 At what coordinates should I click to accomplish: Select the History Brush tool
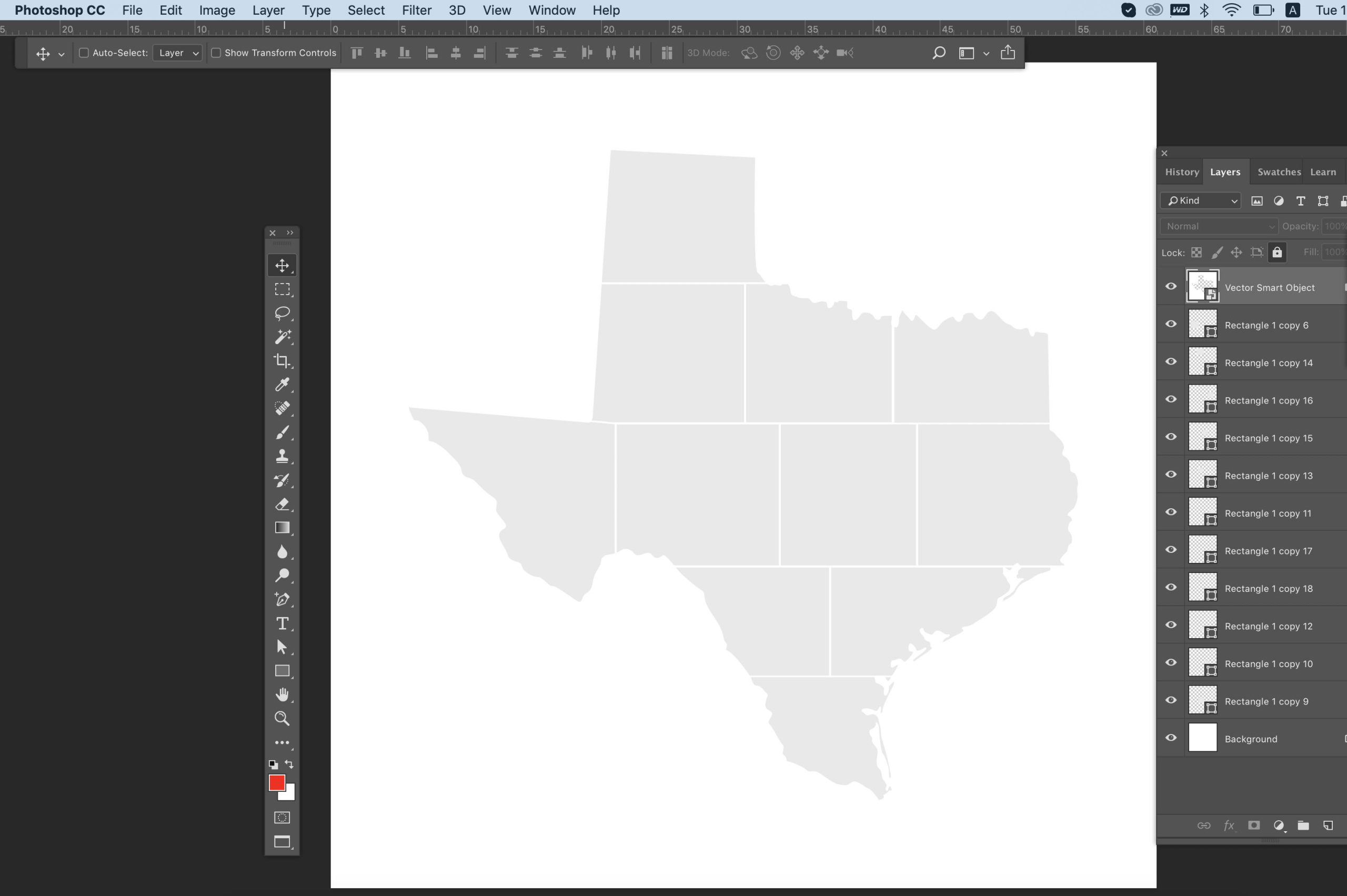click(282, 480)
